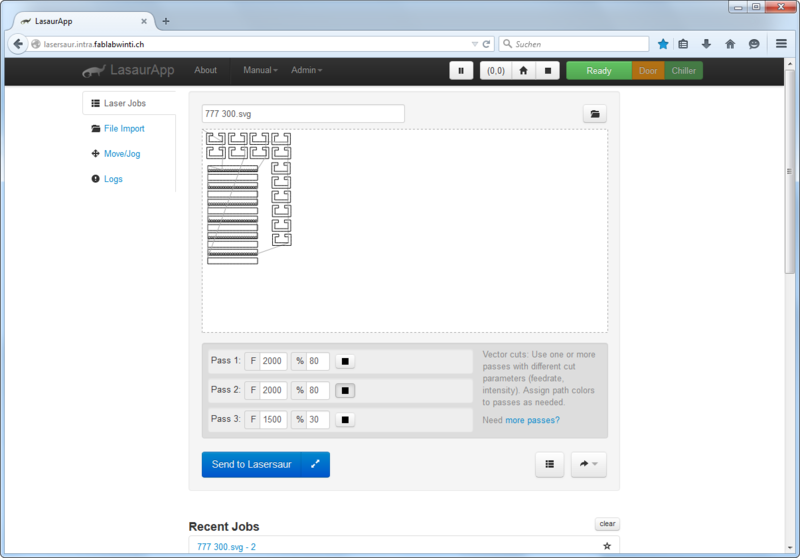This screenshot has height=558, width=800.
Task: Open the URL history dropdown arrow
Action: tap(474, 44)
